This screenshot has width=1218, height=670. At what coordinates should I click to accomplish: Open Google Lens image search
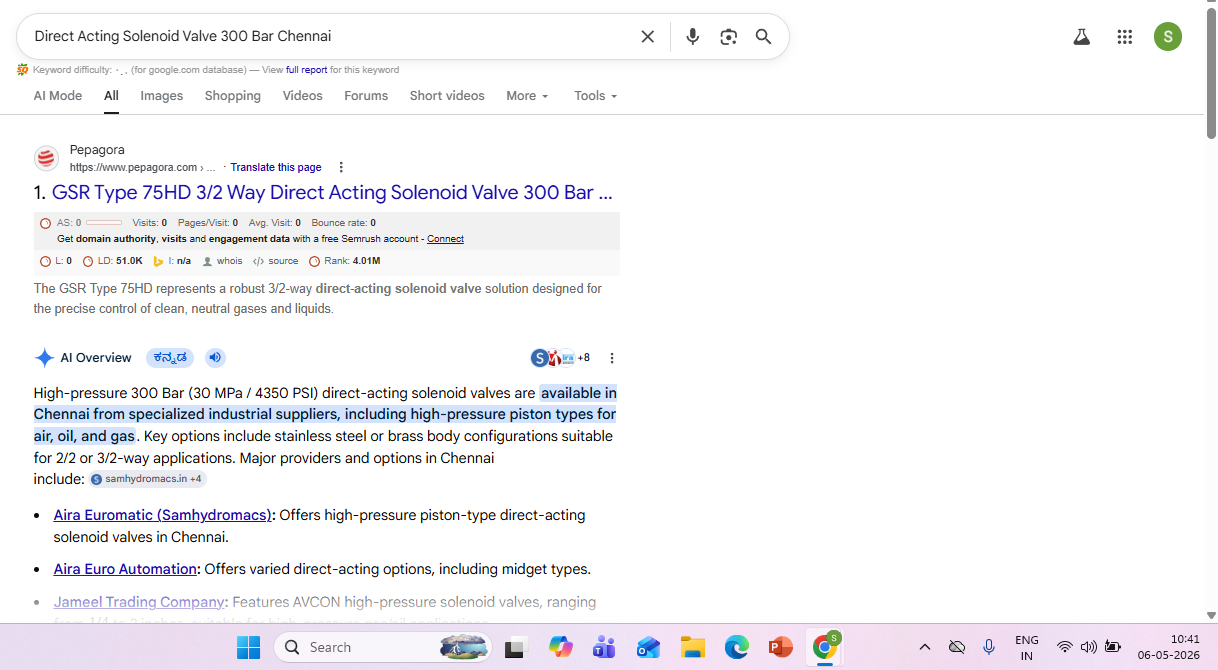point(728,37)
